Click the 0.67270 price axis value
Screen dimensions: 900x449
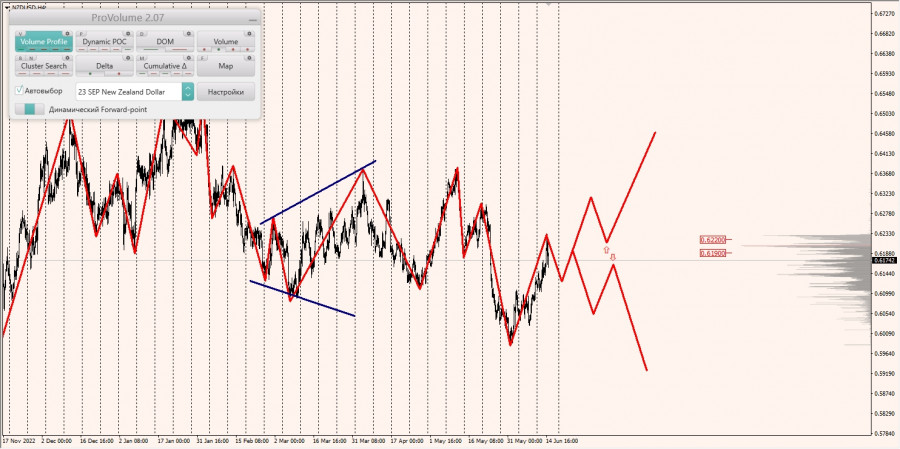(x=885, y=13)
